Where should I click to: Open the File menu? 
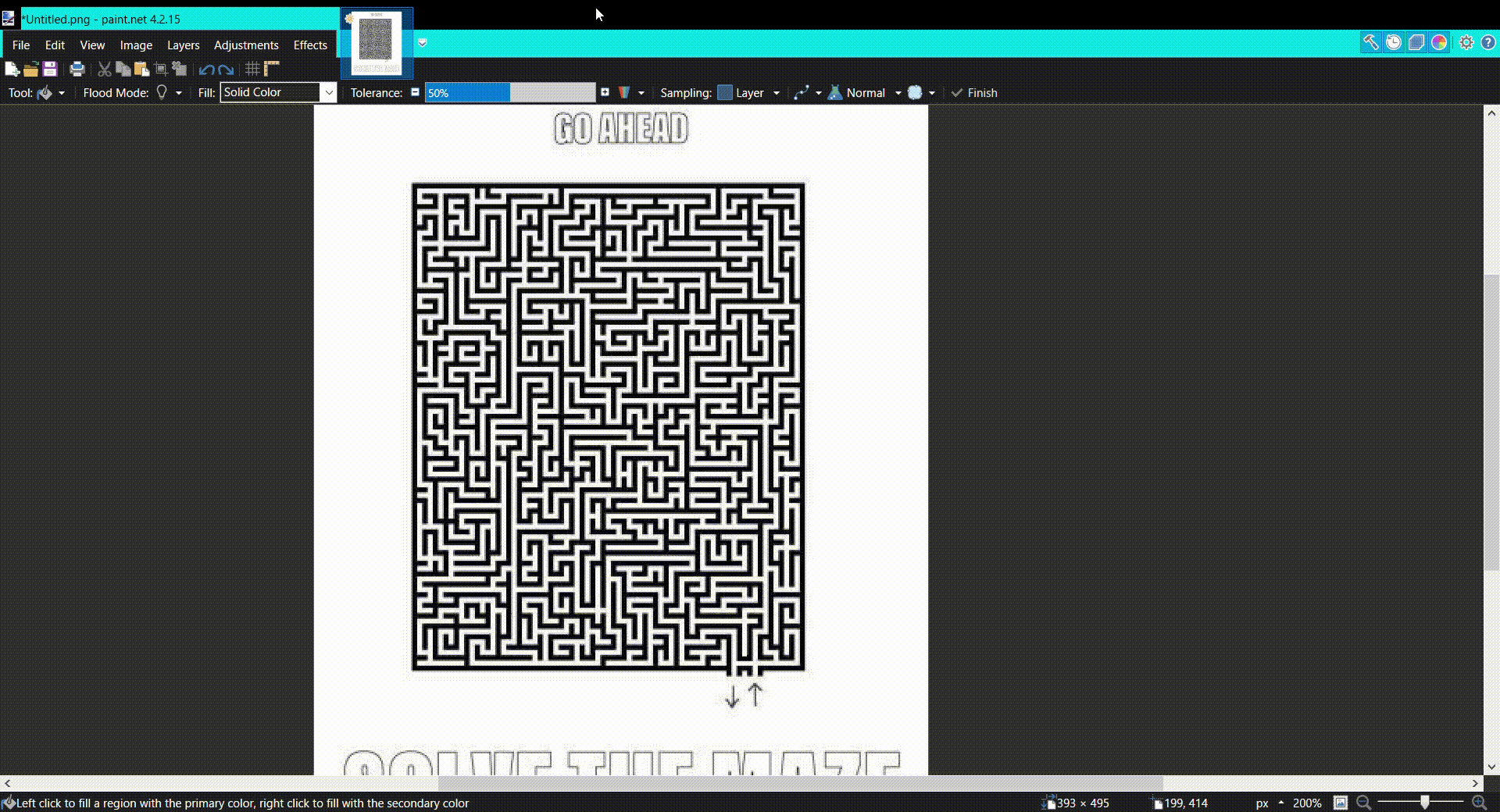[x=21, y=45]
